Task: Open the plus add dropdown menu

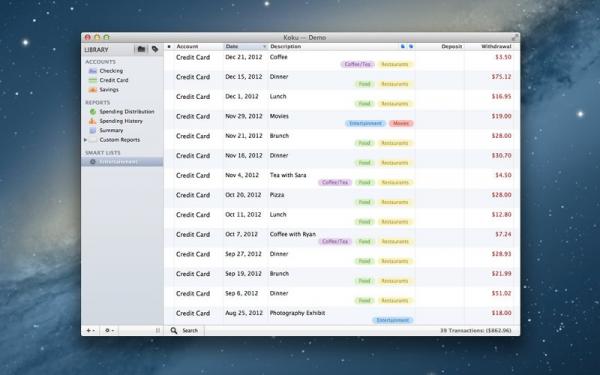Action: pyautogui.click(x=91, y=331)
